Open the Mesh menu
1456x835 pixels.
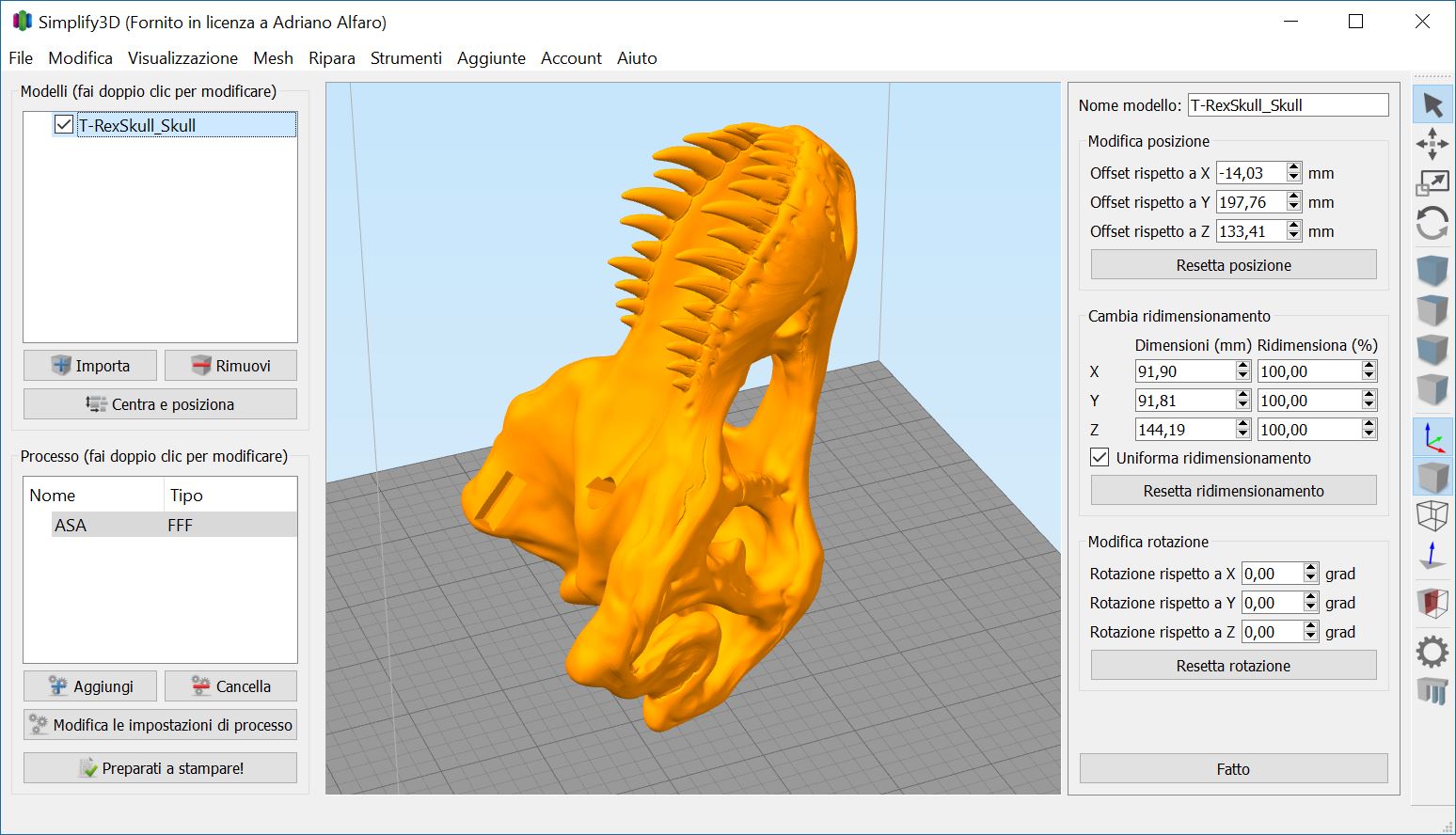pyautogui.click(x=273, y=57)
